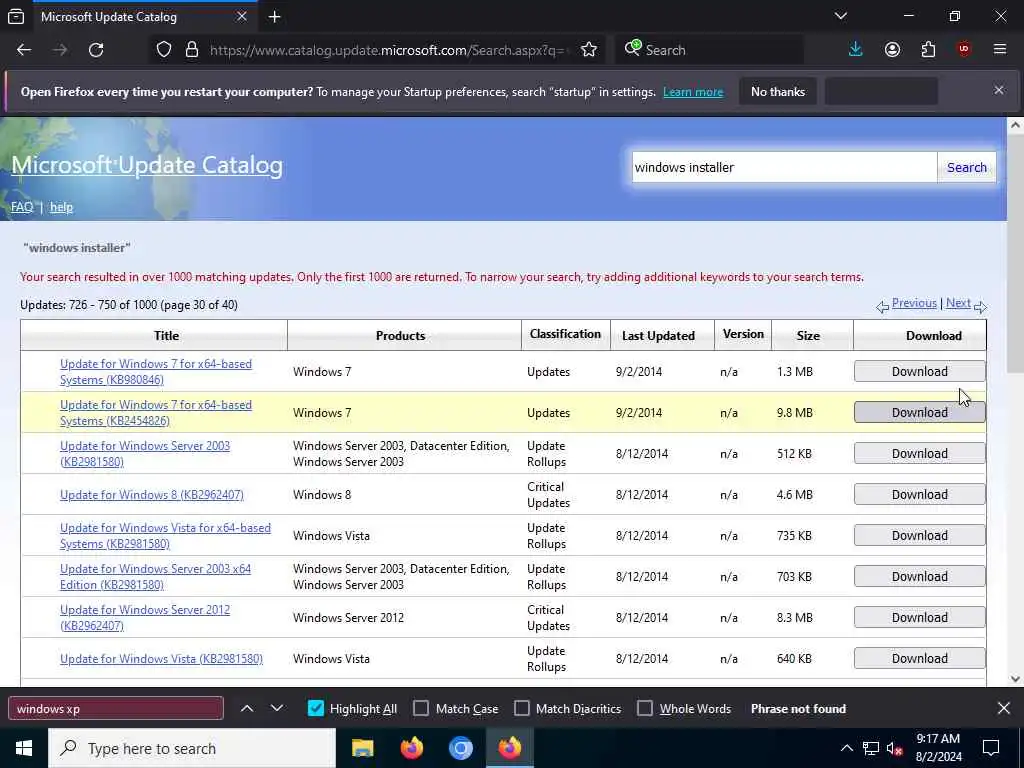
Task: Uncheck the Highlight All checkbox
Action: click(x=315, y=709)
